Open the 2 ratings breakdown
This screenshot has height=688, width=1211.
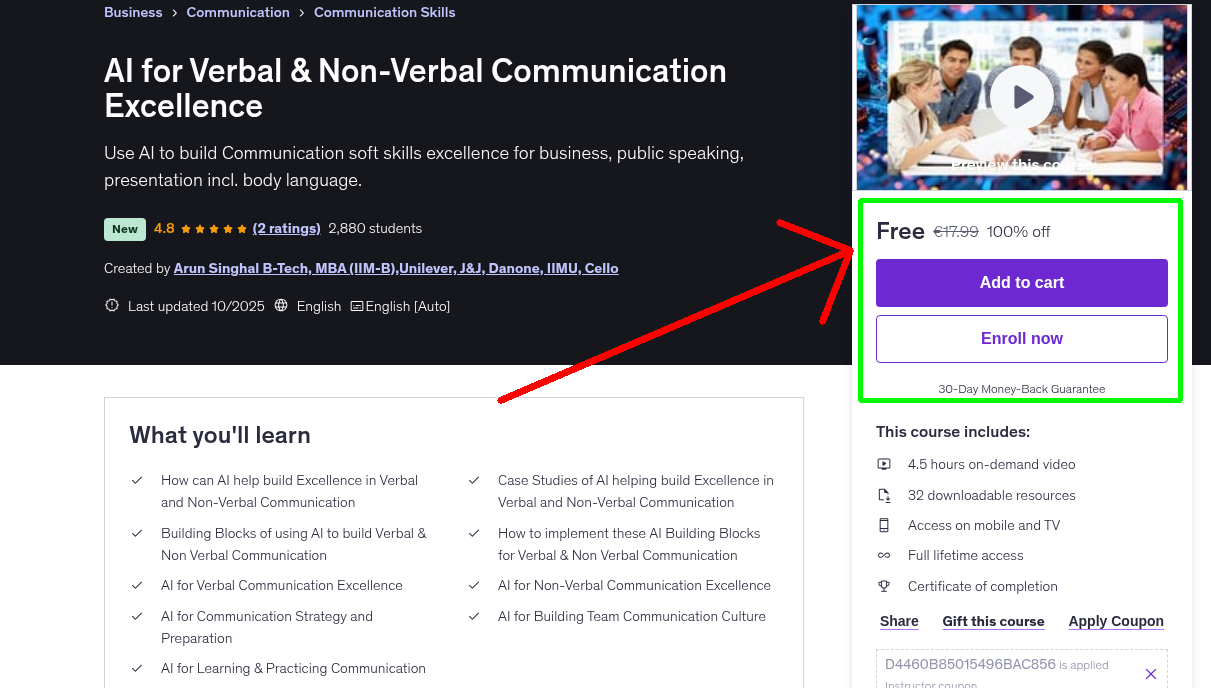click(286, 228)
